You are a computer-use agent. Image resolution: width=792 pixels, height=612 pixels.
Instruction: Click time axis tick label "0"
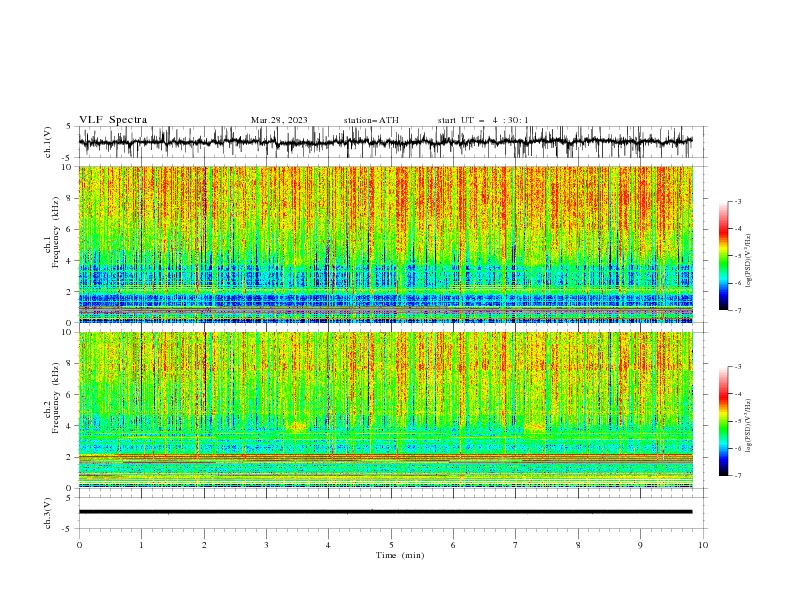(79, 545)
